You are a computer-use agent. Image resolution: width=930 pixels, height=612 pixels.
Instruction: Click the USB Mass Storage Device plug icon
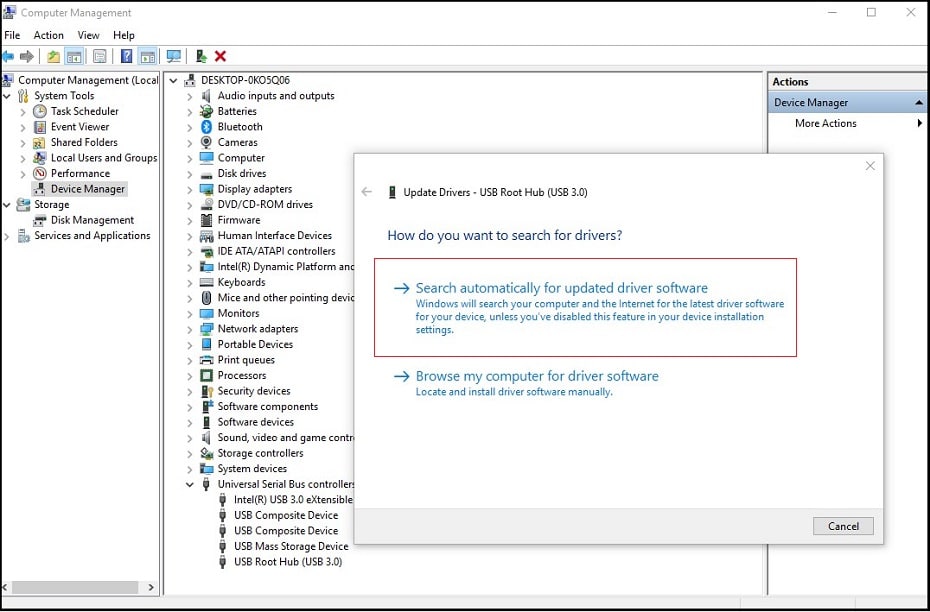[222, 546]
